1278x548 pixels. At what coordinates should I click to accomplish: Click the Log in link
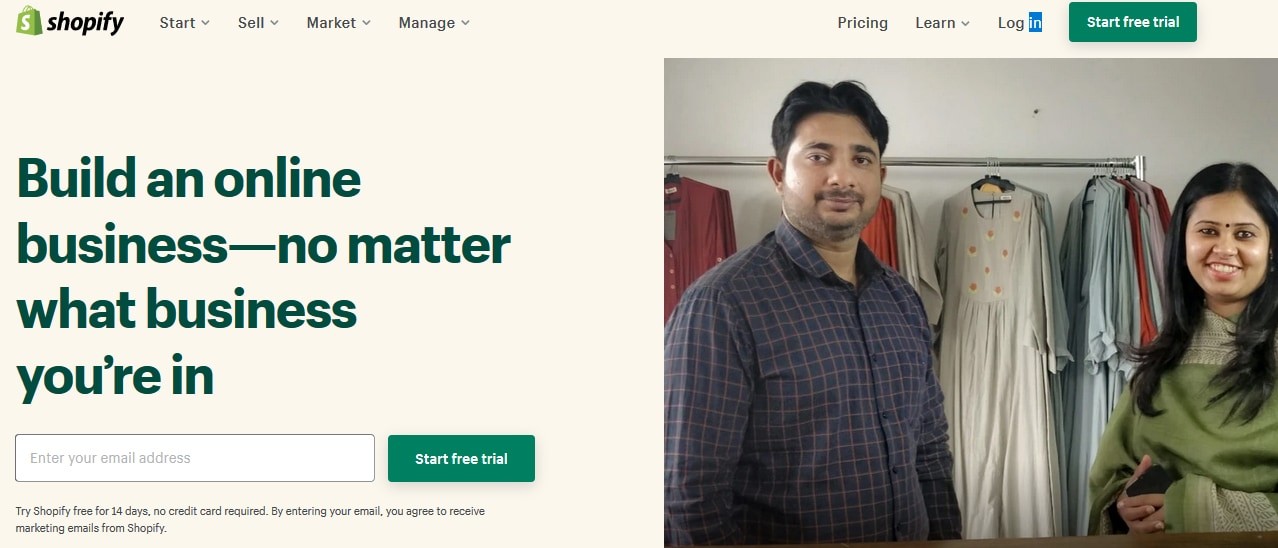[1020, 22]
